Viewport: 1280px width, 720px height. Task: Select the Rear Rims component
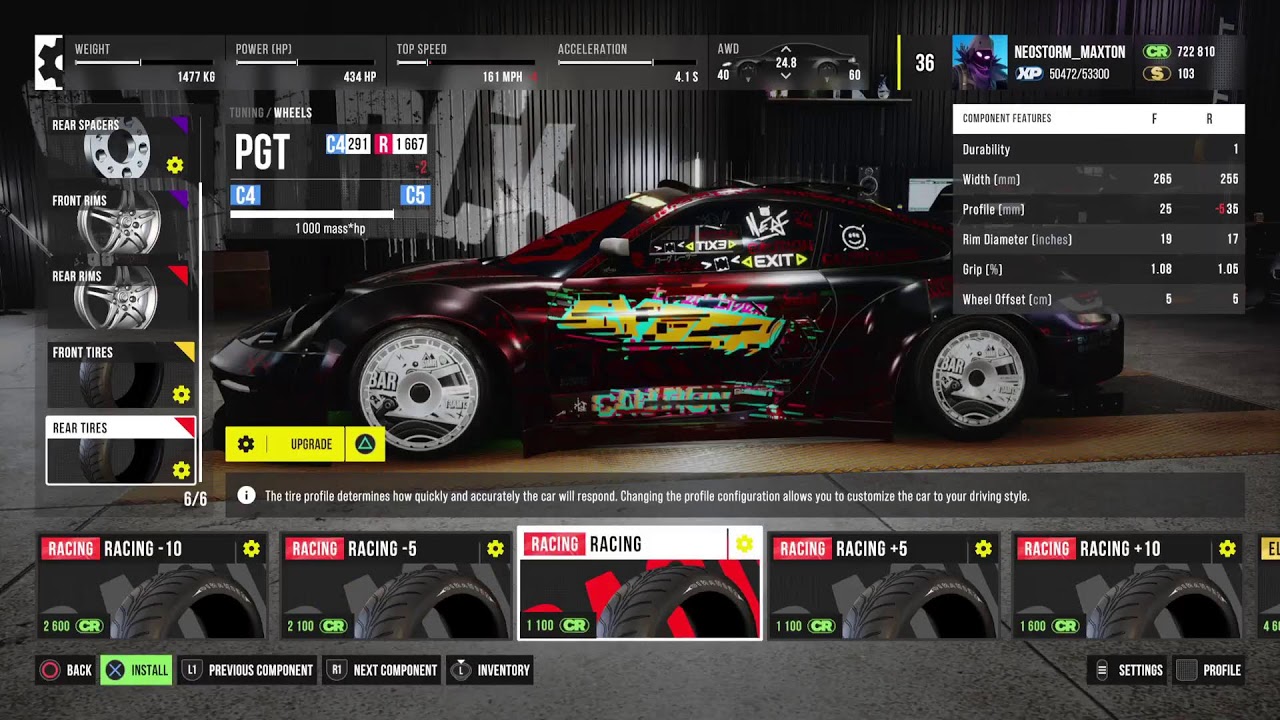click(120, 298)
